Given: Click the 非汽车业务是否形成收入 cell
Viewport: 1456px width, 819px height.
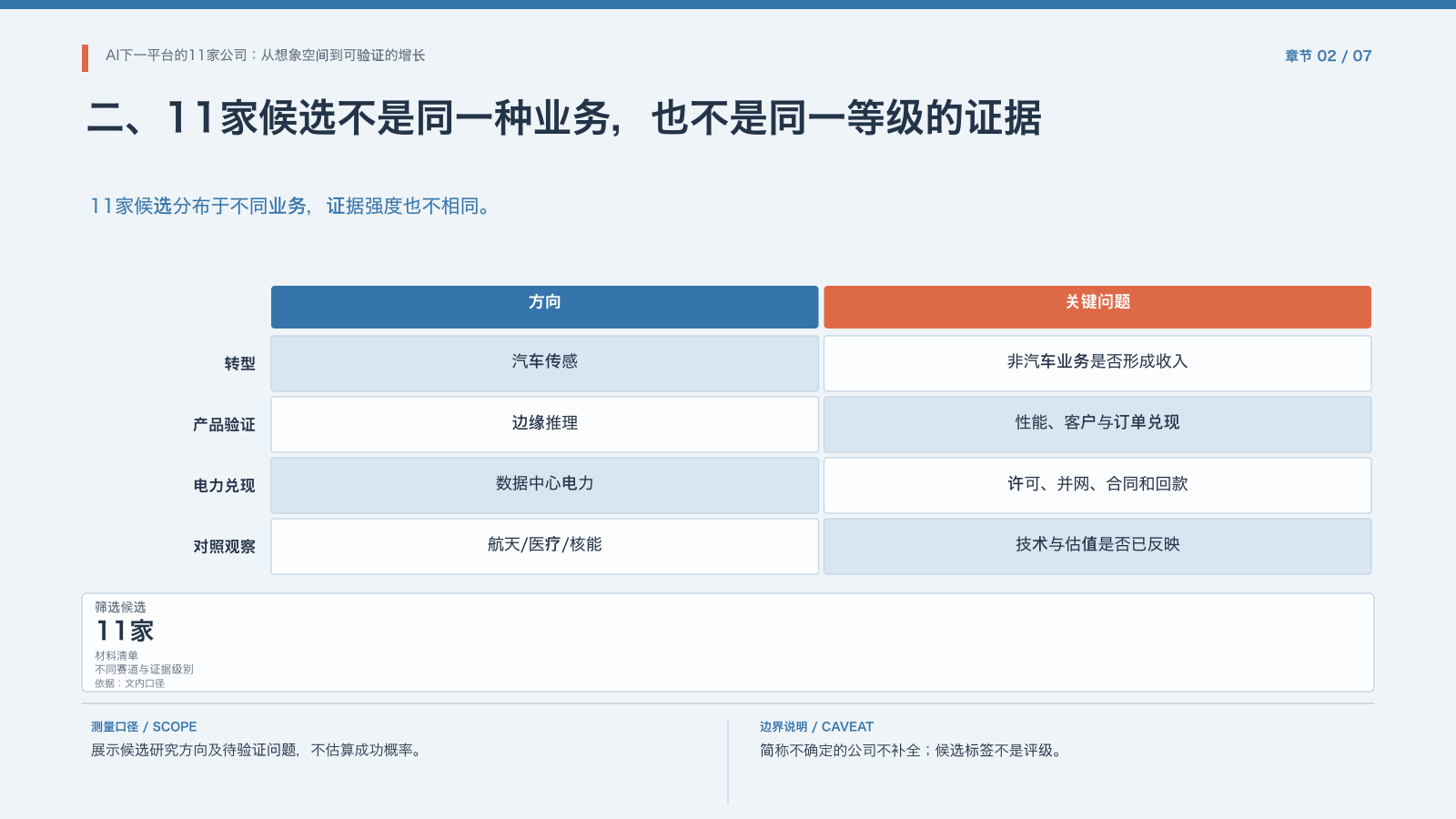Looking at the screenshot, I should pyautogui.click(x=1097, y=363).
